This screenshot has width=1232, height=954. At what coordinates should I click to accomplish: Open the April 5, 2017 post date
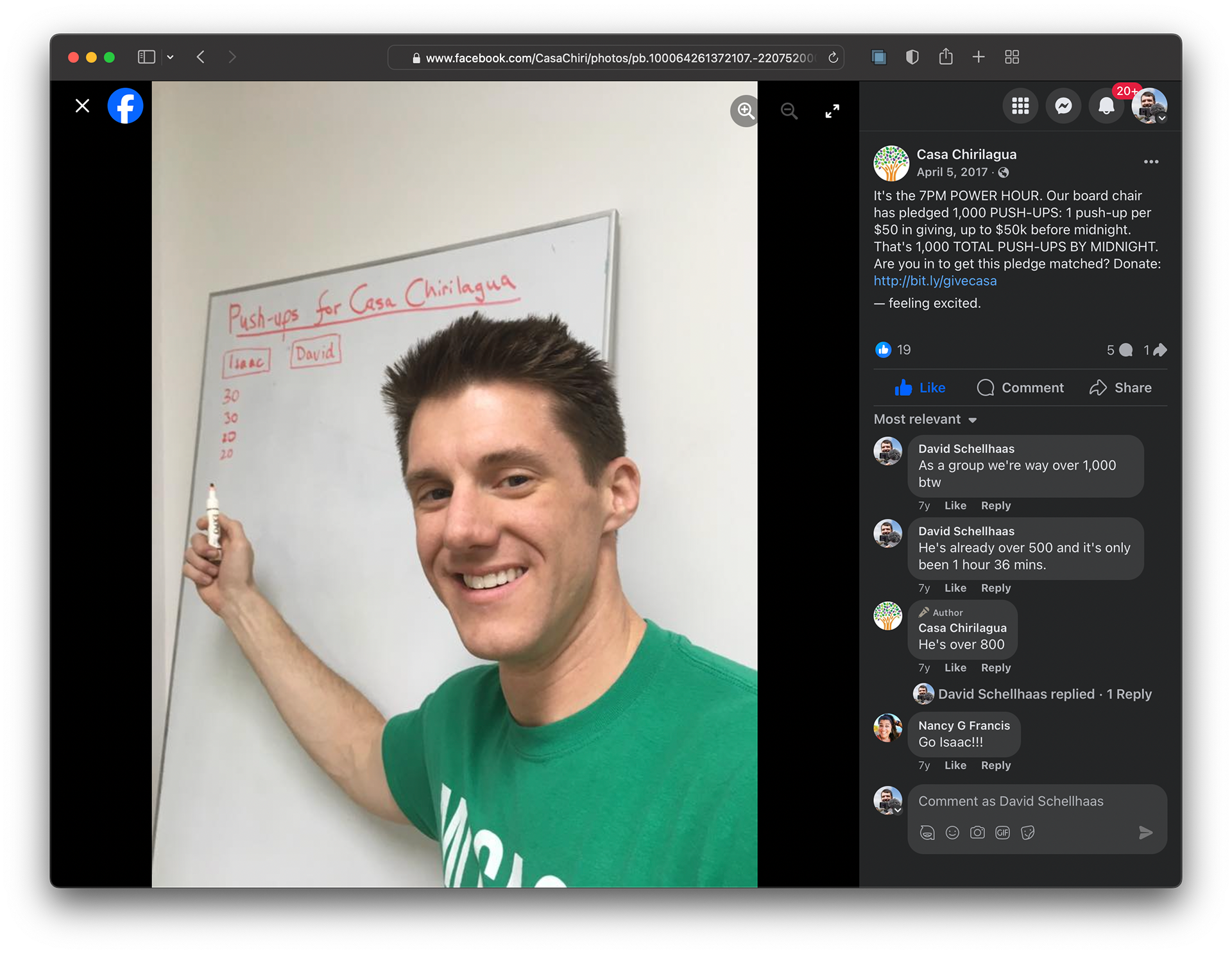pos(952,172)
